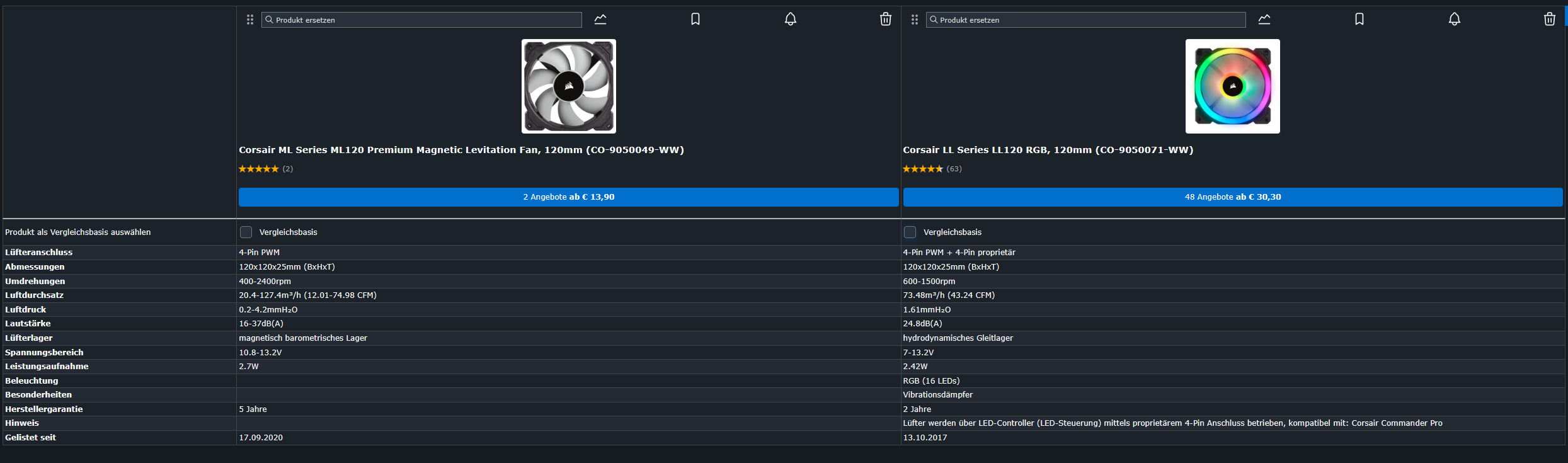The height and width of the screenshot is (463, 1568).
Task: Click 'hydrodynamisches Gleitlager' cell
Action: [958, 338]
